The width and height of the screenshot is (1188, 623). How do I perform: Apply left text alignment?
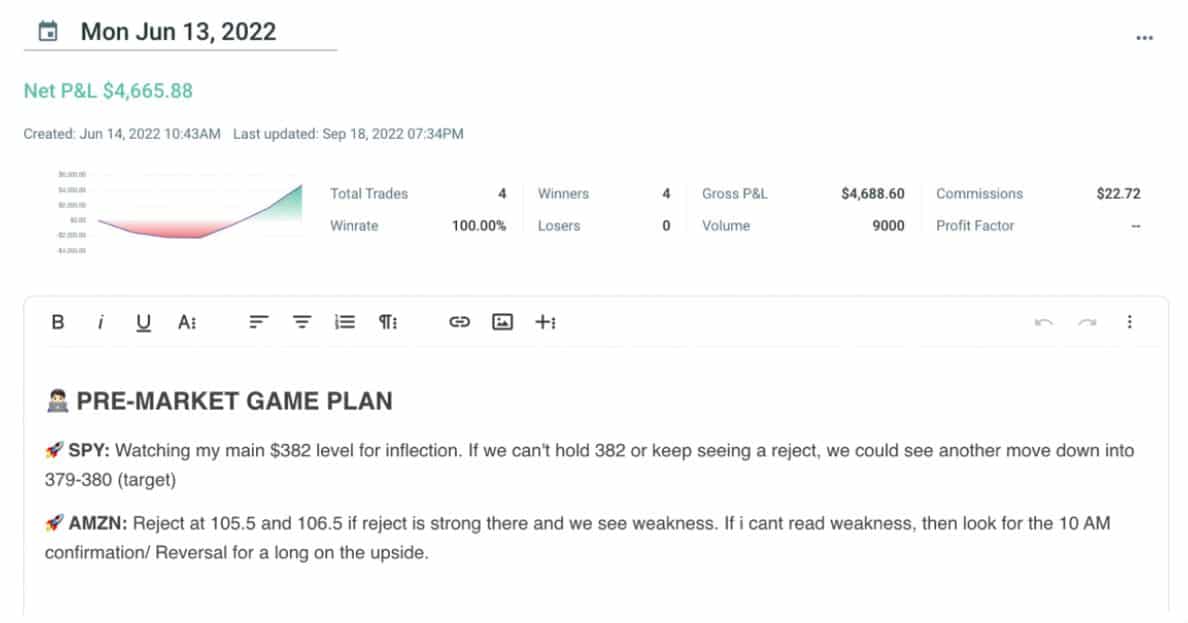tap(257, 322)
